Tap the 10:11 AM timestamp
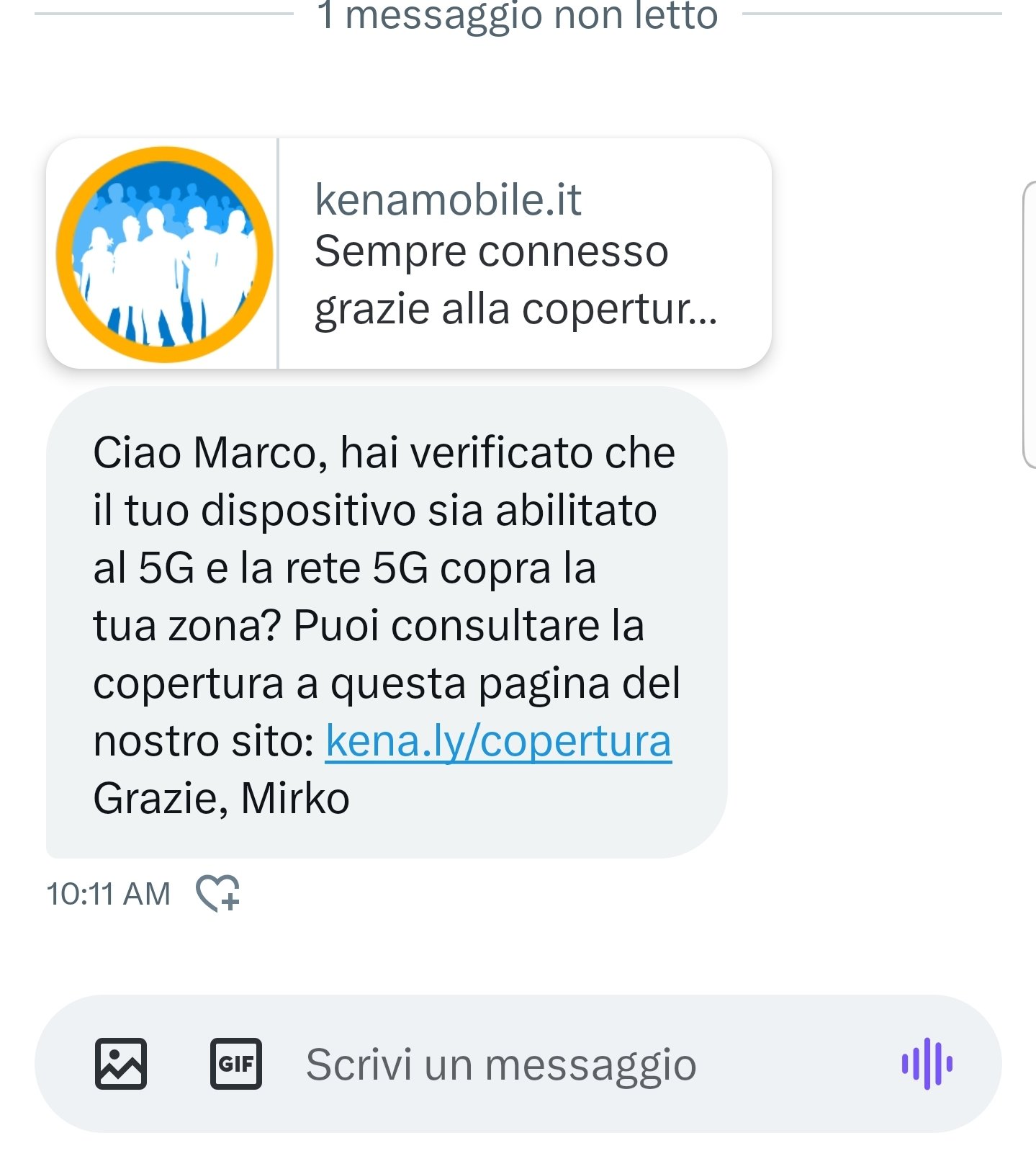1036x1156 pixels. [x=109, y=895]
